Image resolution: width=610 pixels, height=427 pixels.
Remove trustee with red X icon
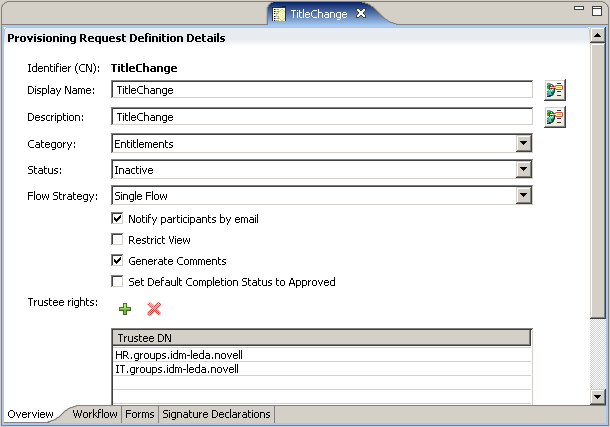pos(154,309)
